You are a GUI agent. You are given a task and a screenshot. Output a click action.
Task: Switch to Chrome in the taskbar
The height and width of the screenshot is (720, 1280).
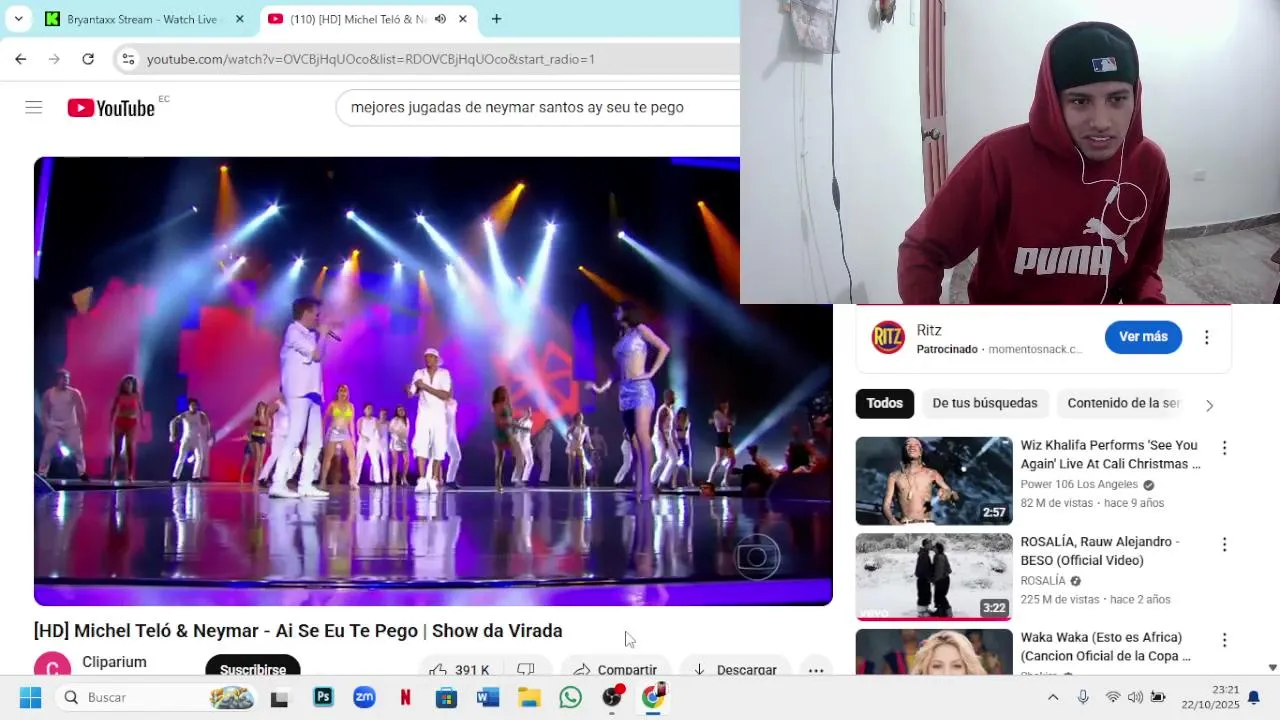click(653, 697)
